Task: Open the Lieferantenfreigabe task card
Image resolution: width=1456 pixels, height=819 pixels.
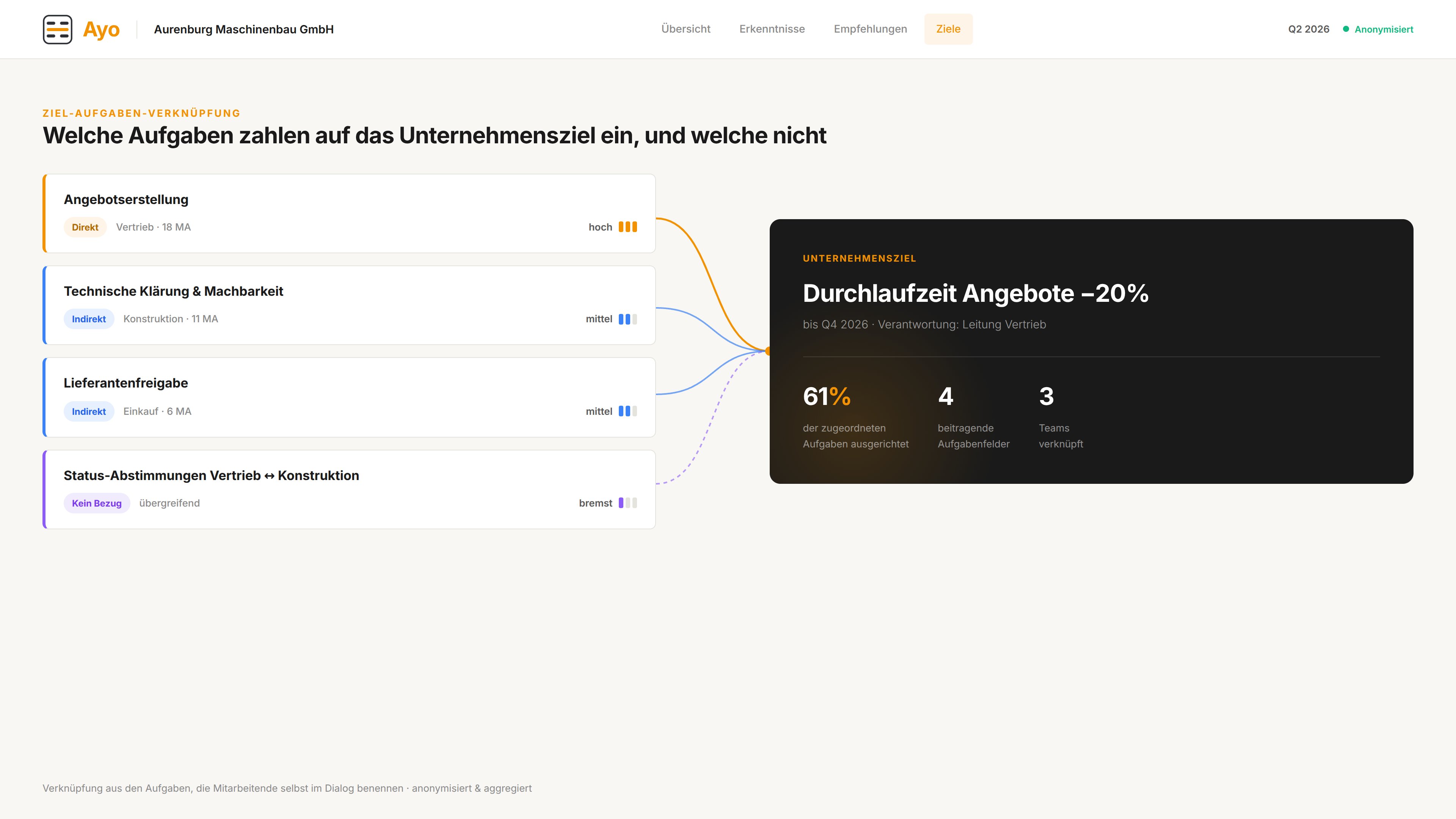Action: point(349,397)
